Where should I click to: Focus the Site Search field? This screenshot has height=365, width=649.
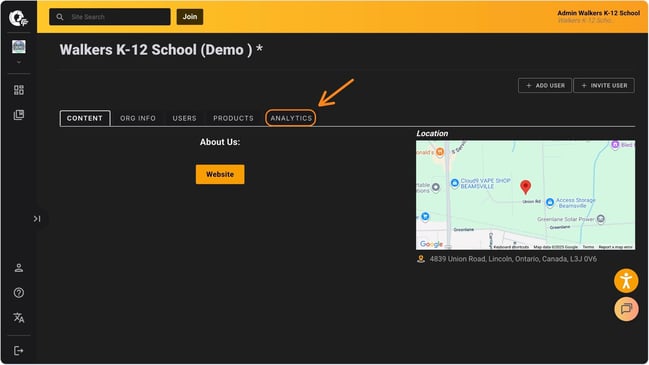click(110, 17)
